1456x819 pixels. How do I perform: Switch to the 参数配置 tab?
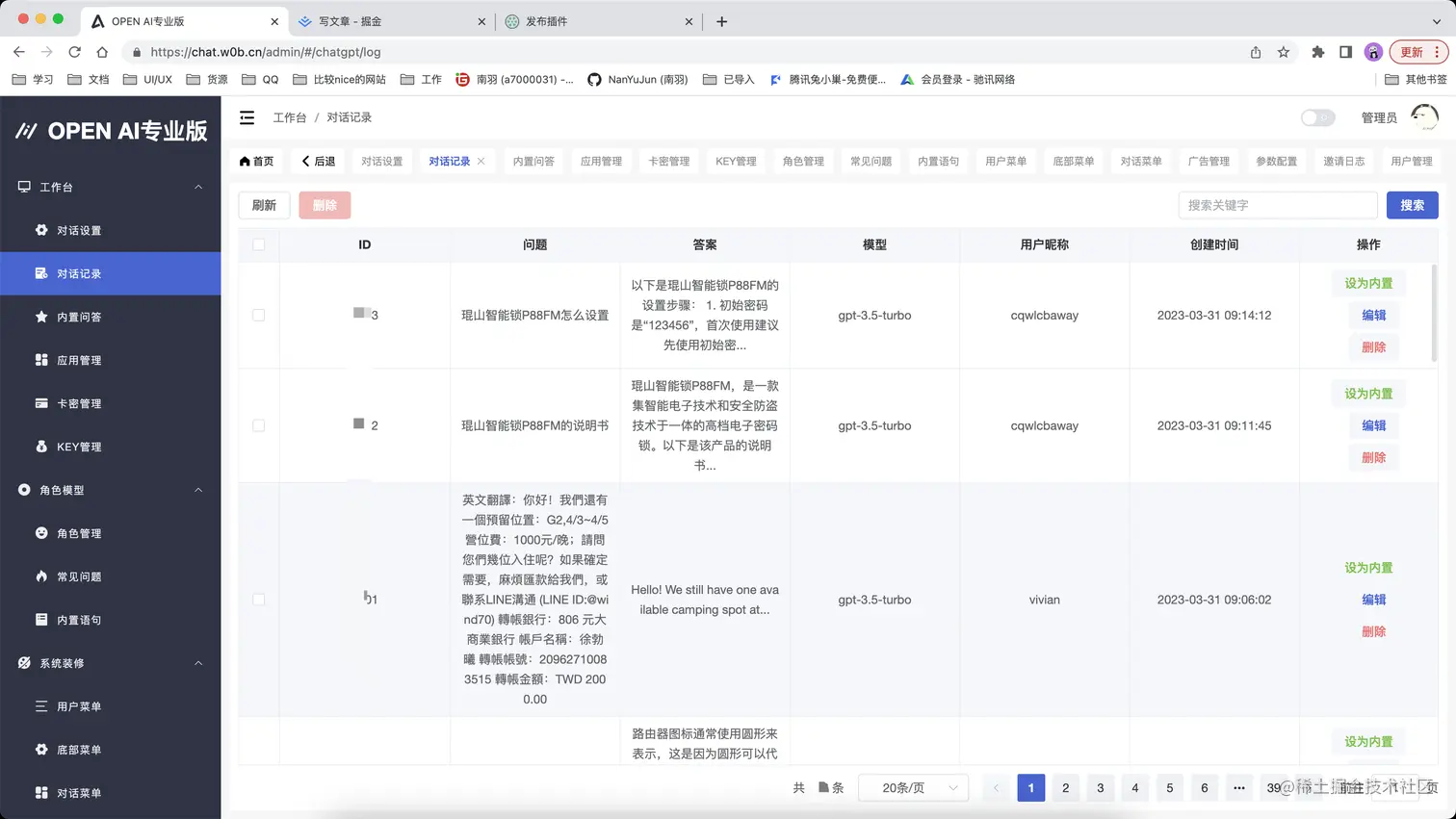tap(1277, 161)
